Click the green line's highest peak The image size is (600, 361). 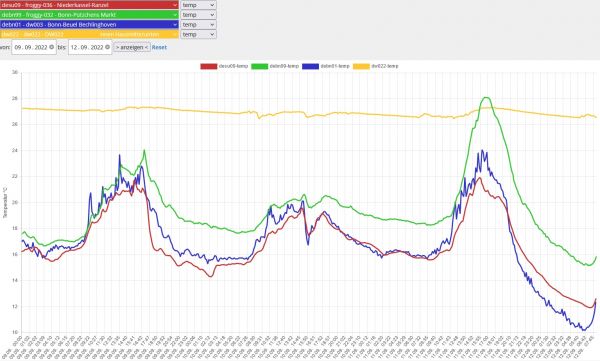pos(486,97)
